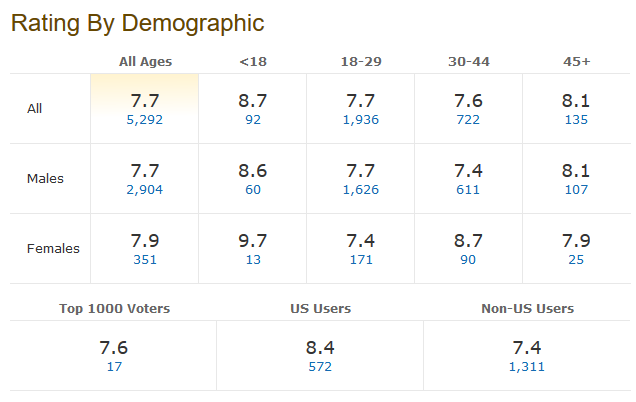
Task: Select the 611 votes link for Males 30-44
Action: pos(469,189)
